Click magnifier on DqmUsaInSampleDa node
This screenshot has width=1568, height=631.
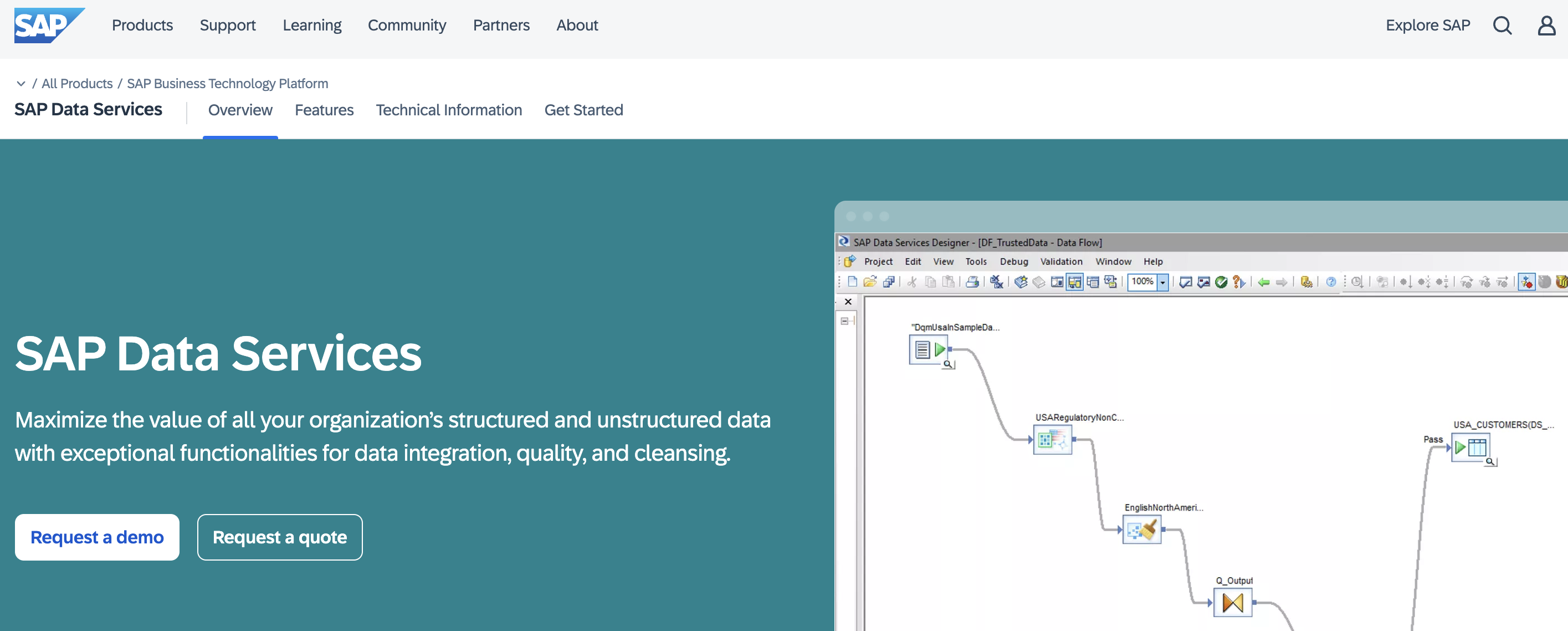tap(949, 364)
